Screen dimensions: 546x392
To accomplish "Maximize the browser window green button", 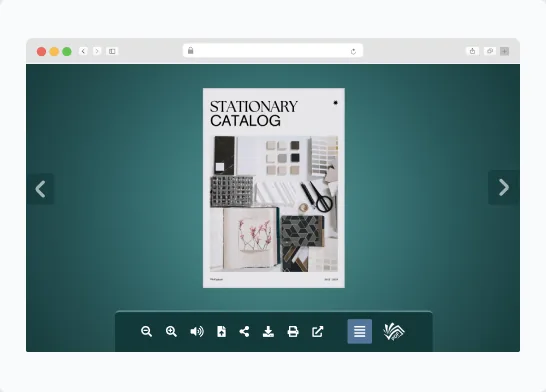I will tap(67, 52).
